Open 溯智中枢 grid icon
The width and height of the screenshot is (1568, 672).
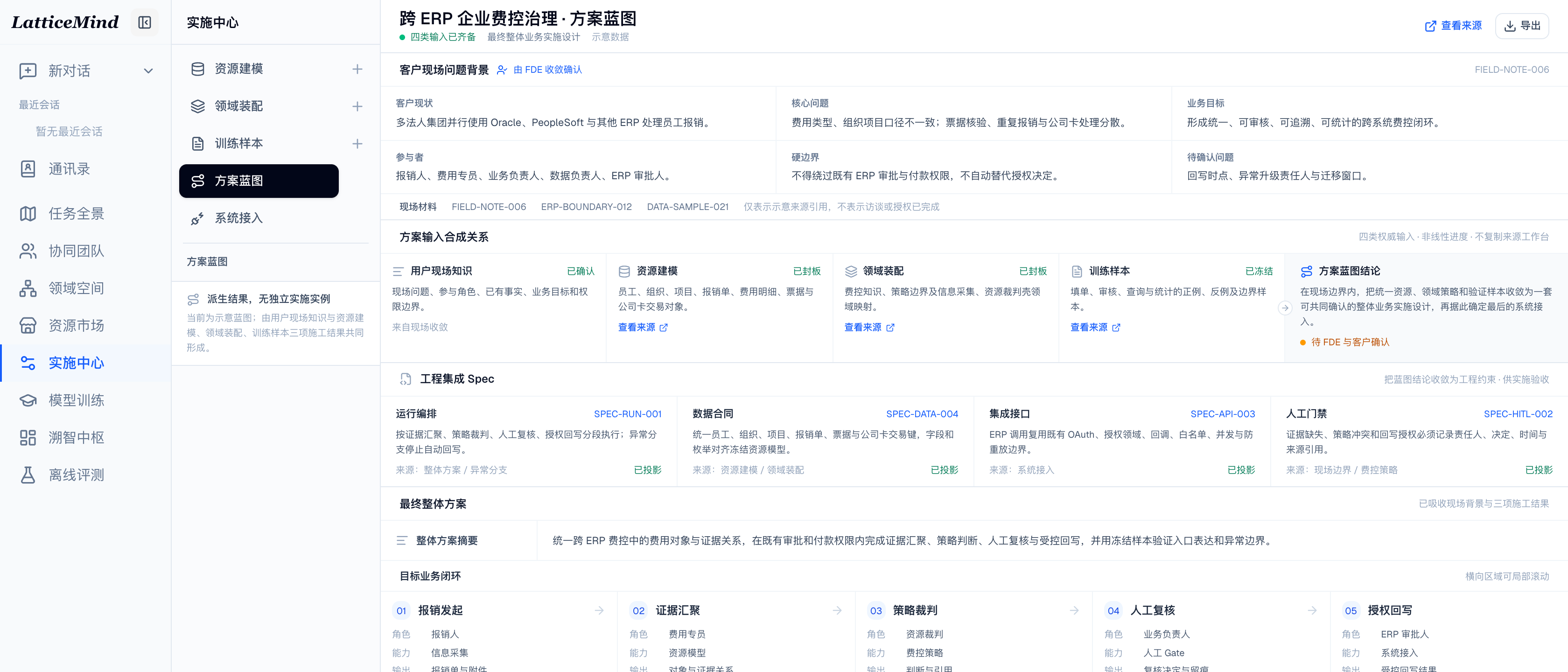tap(28, 438)
